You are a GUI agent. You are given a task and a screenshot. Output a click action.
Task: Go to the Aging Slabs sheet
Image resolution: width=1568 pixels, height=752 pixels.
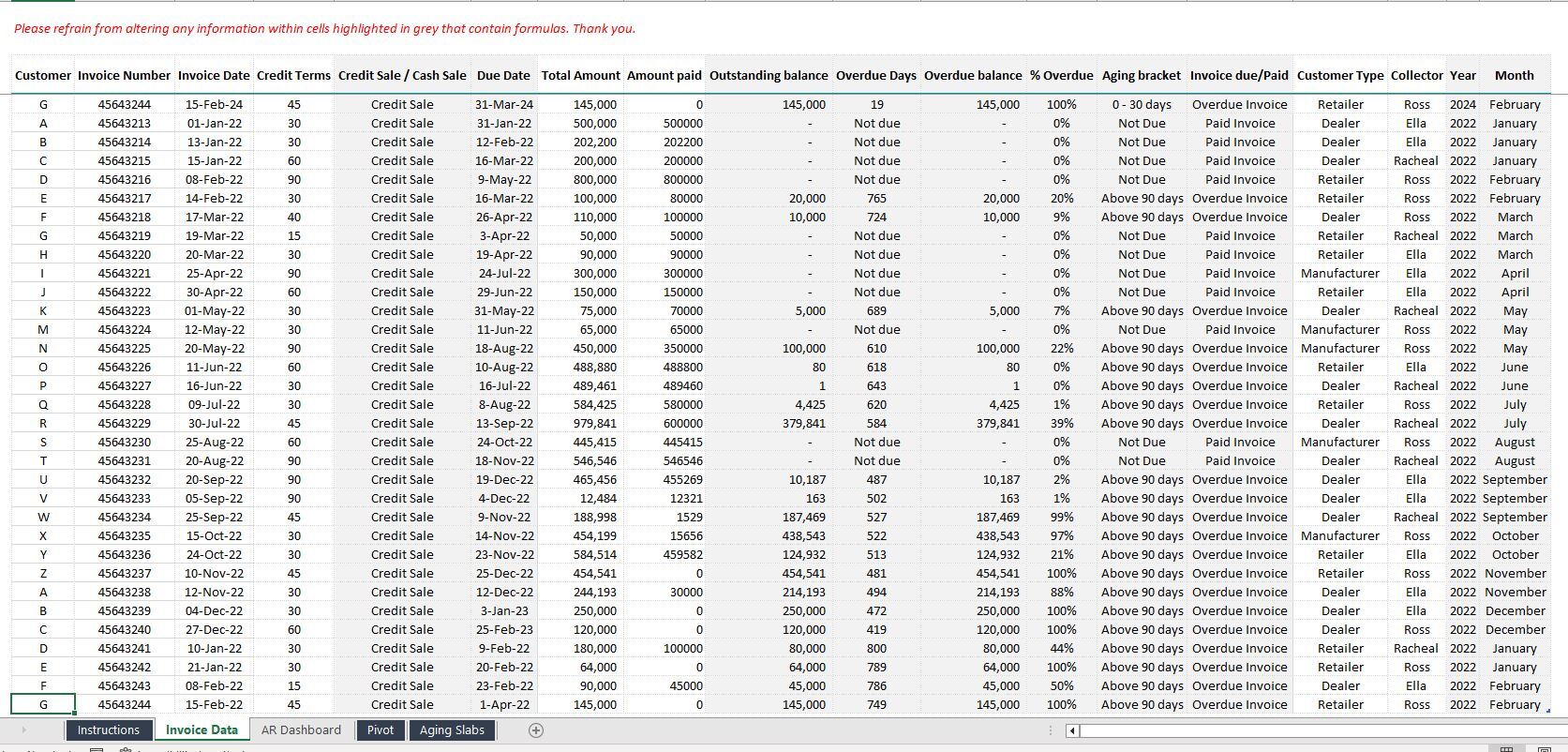click(x=452, y=730)
